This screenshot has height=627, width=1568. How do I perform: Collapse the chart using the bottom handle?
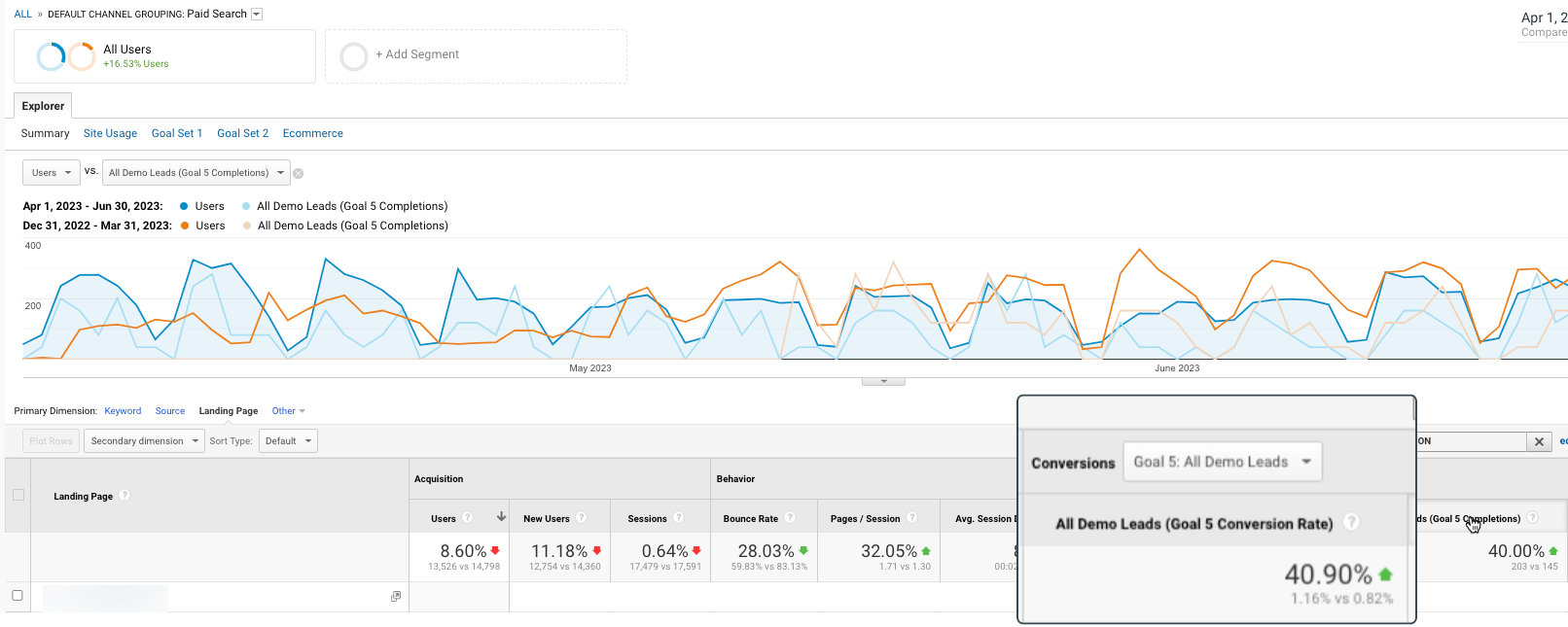pyautogui.click(x=883, y=381)
